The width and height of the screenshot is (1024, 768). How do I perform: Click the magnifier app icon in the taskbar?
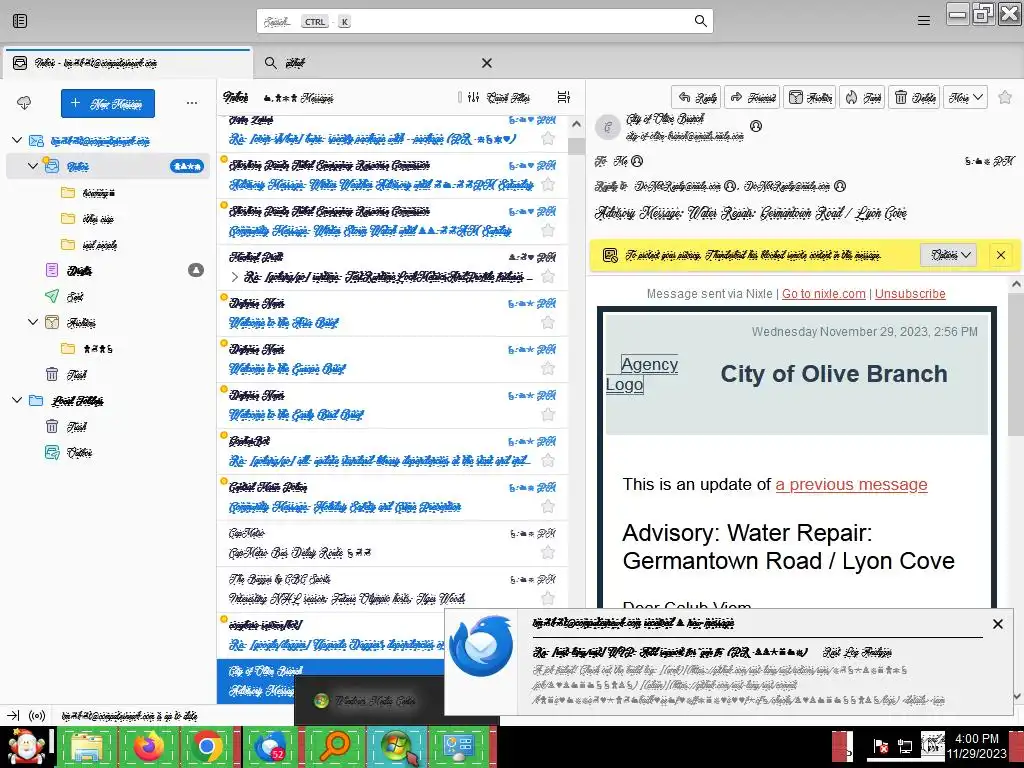(x=334, y=746)
